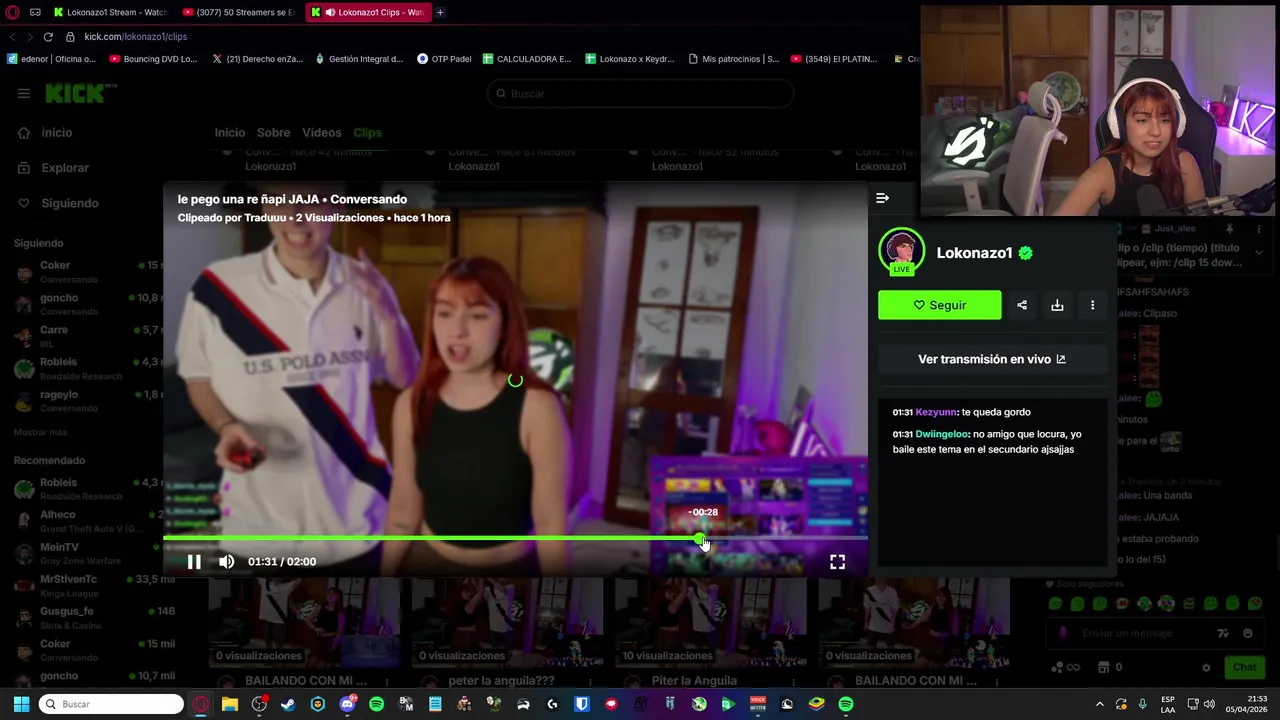This screenshot has width=1280, height=720.
Task: Collapse the clip side panel icon
Action: point(882,198)
